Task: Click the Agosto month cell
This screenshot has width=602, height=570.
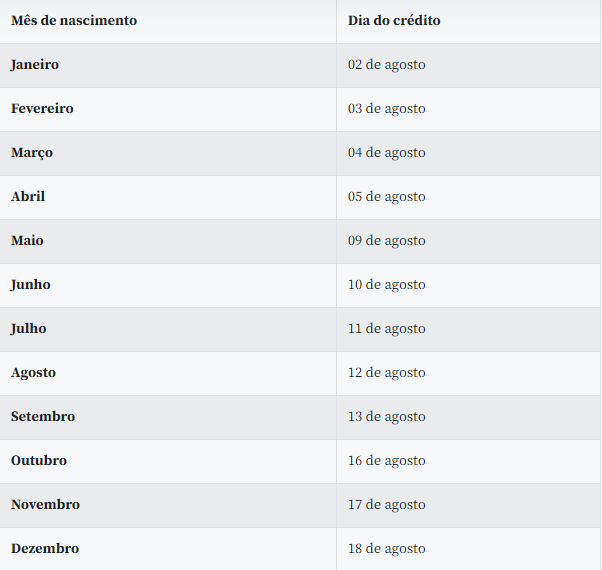Action: point(33,373)
